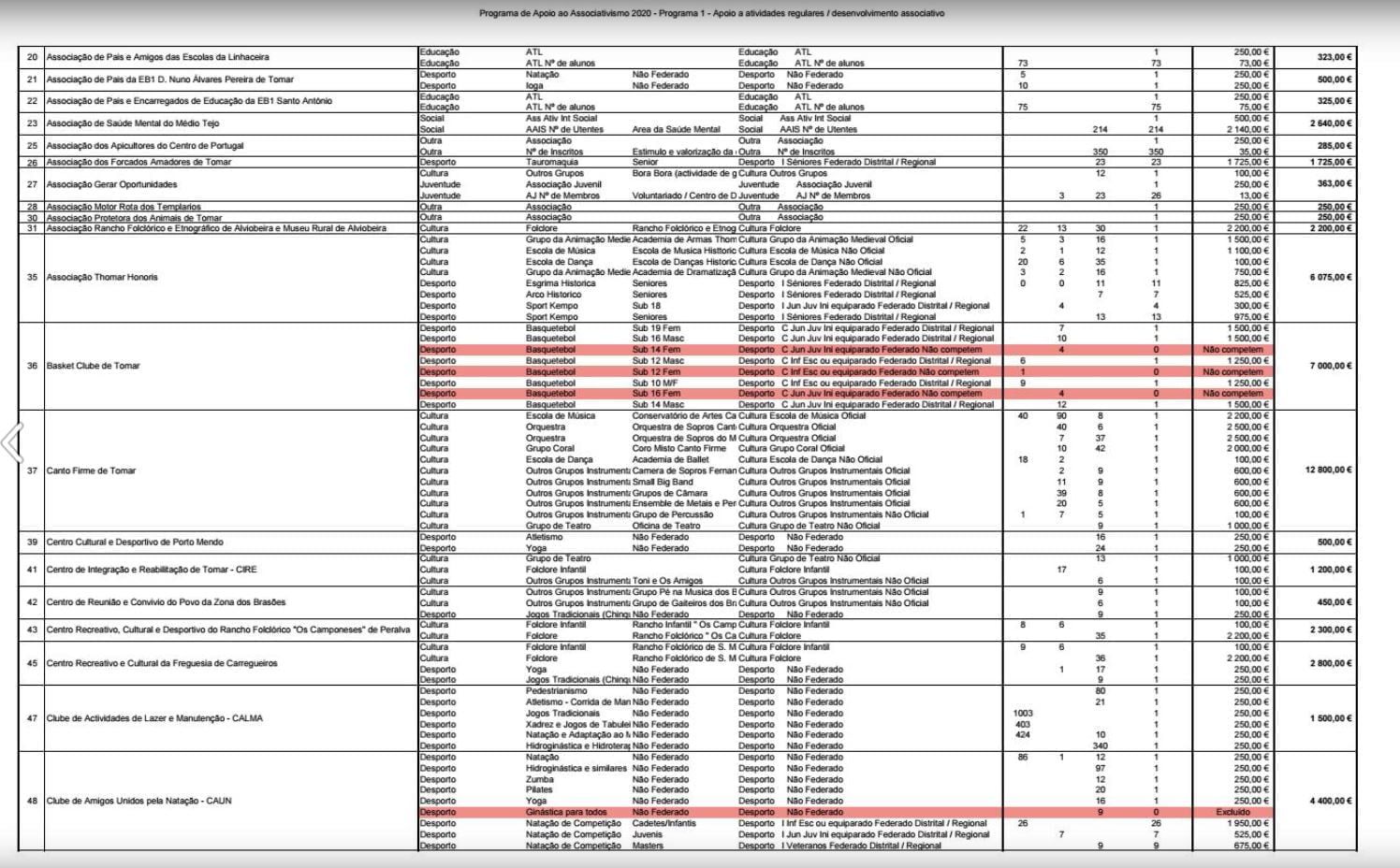This screenshot has width=1400, height=868.
Task: Select the highlighted Ginástica para todos cell
Action: [566, 812]
